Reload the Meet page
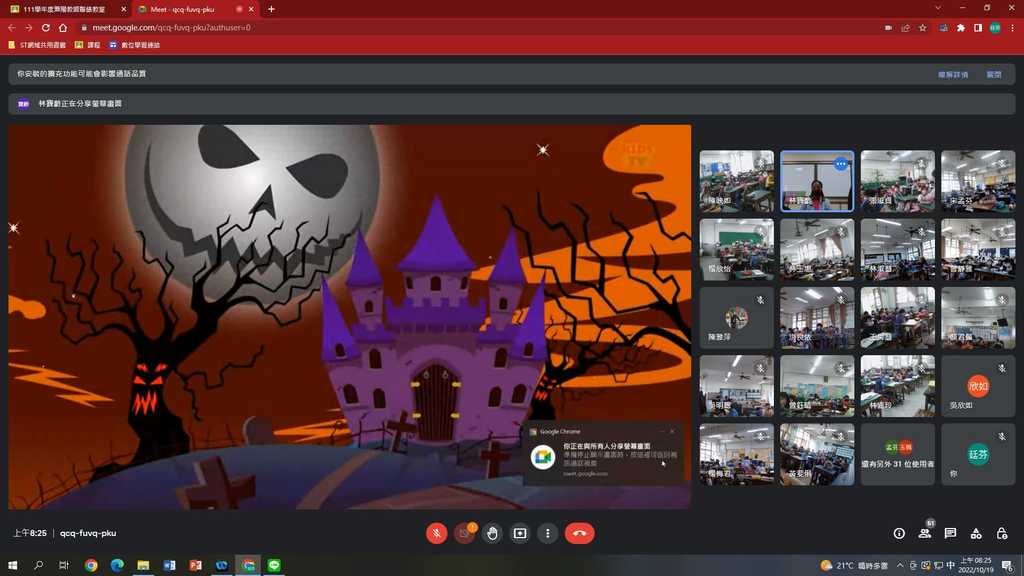 tap(46, 27)
